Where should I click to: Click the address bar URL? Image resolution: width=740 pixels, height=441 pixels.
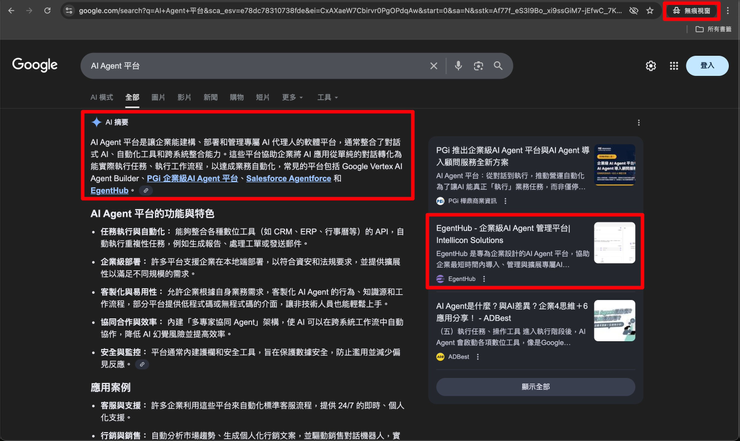click(350, 10)
